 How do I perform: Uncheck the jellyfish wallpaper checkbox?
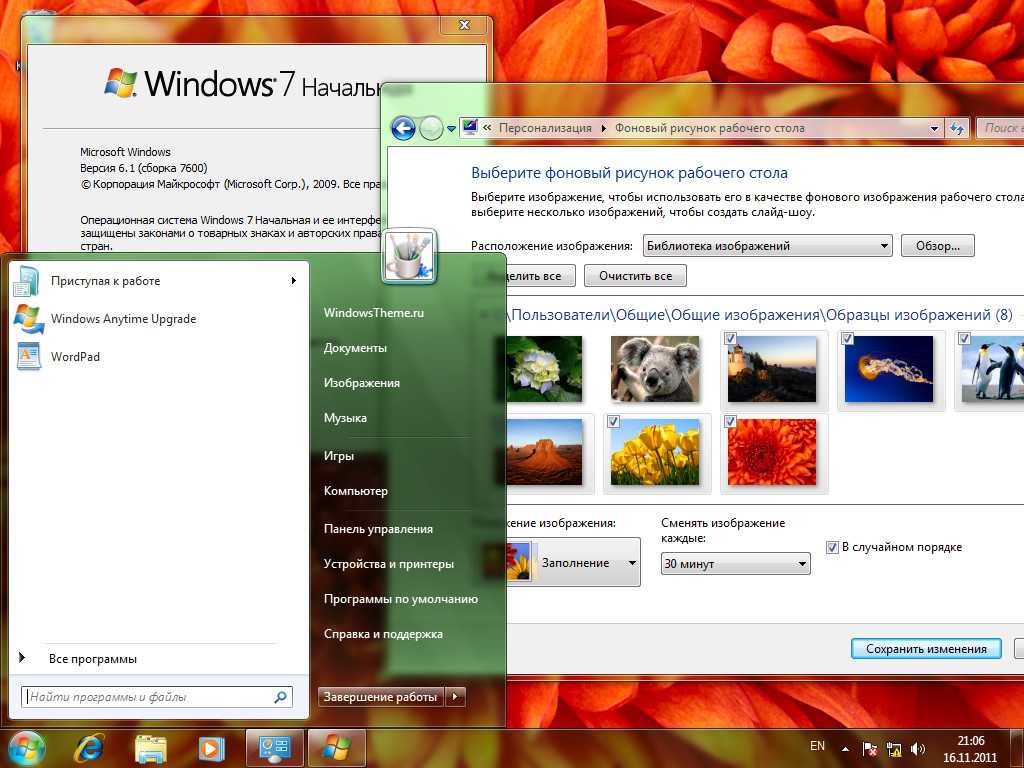848,339
